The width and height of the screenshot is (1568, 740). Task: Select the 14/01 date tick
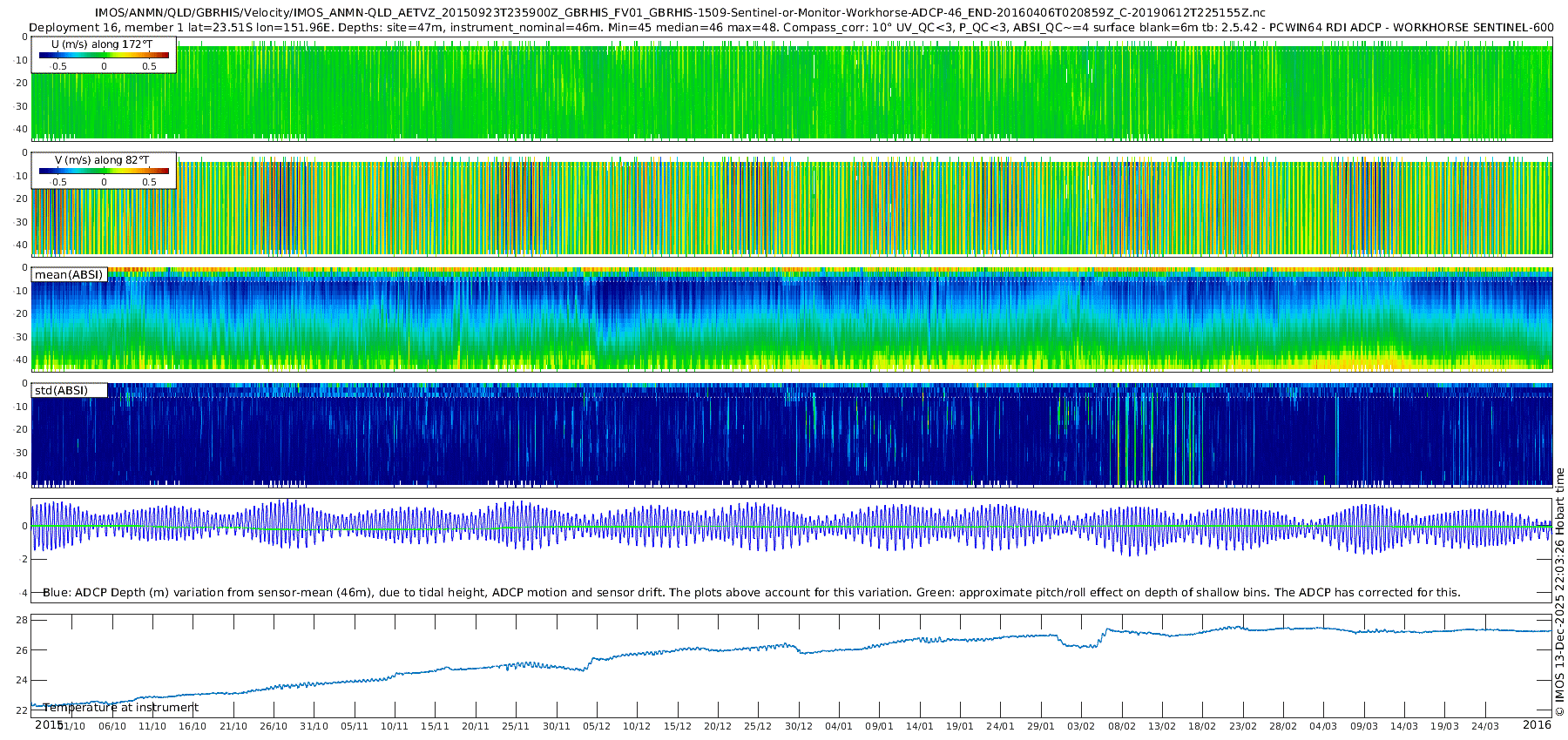[x=919, y=726]
